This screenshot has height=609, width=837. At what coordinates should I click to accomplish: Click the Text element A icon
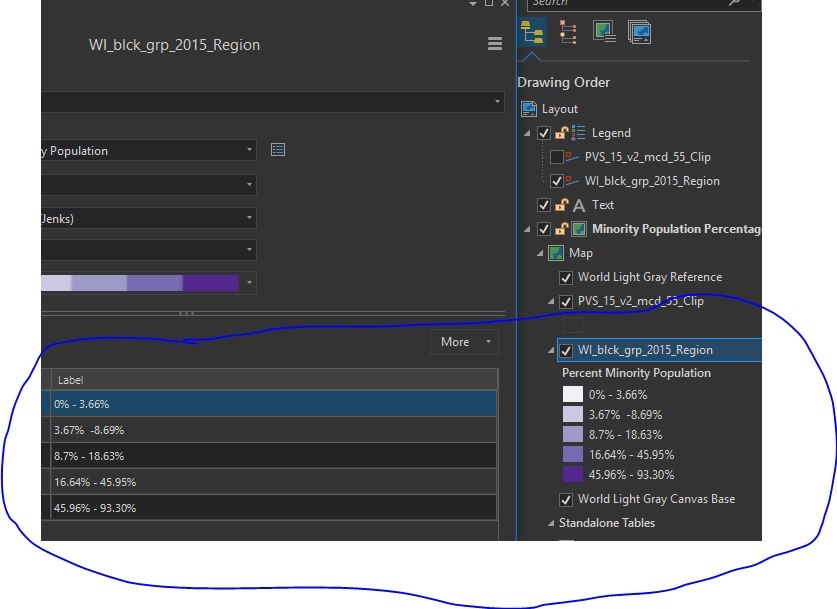(x=579, y=205)
